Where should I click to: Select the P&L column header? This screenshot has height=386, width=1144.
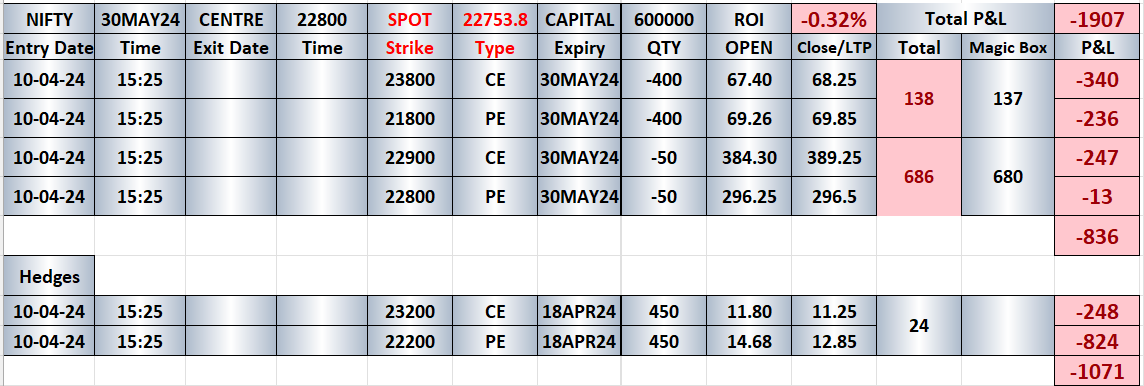[1097, 48]
